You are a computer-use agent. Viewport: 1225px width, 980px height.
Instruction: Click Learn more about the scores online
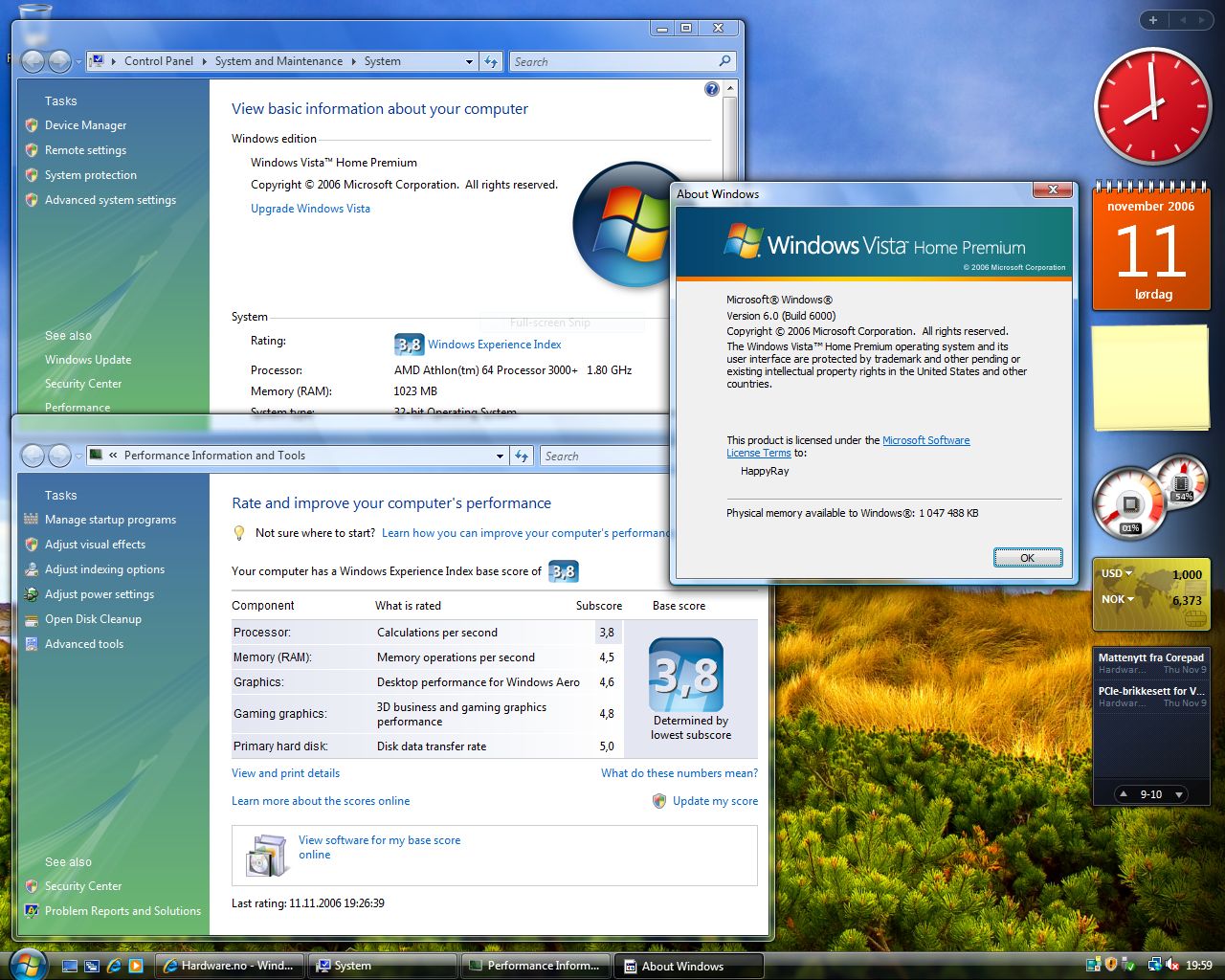321,801
